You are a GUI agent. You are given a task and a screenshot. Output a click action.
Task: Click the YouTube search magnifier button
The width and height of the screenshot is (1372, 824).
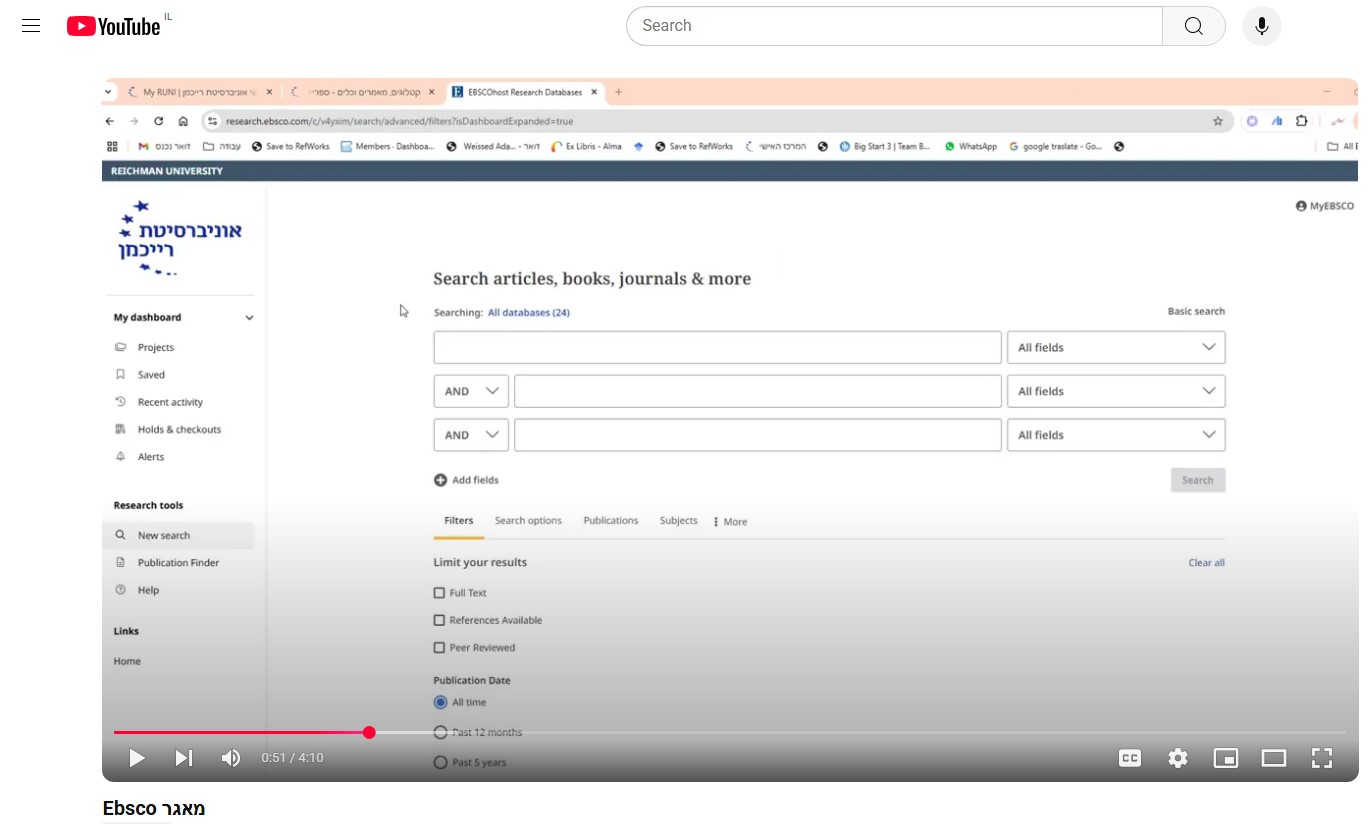pos(1194,26)
